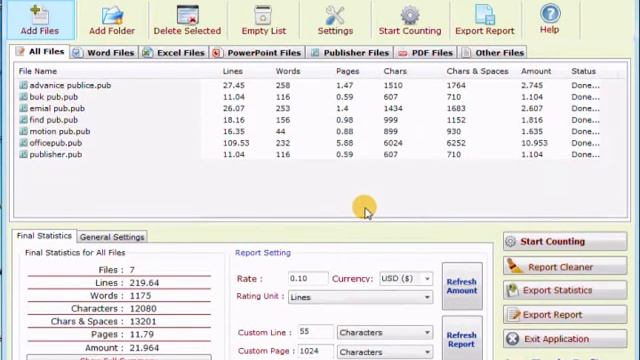Sort by the File Name column header

(38, 71)
